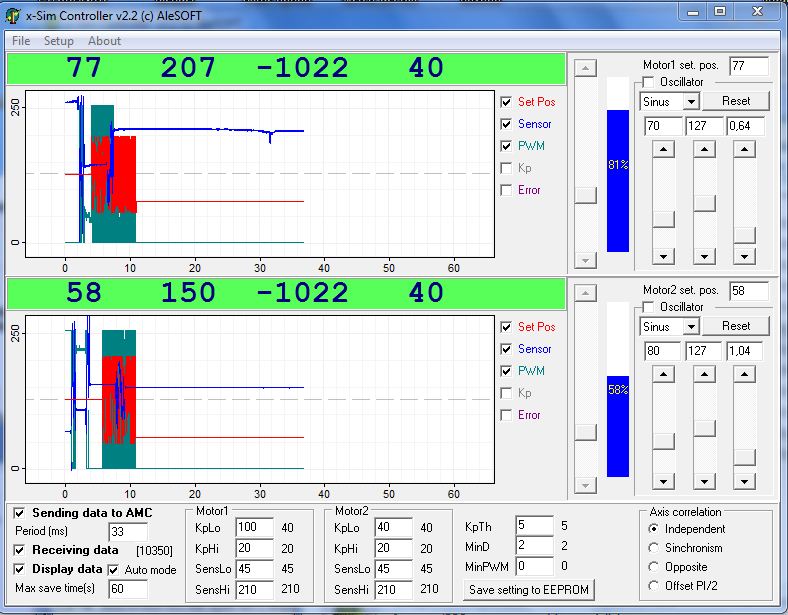Click down arrow of Motor2 127 value slider
The height and width of the screenshot is (615, 788).
click(704, 482)
